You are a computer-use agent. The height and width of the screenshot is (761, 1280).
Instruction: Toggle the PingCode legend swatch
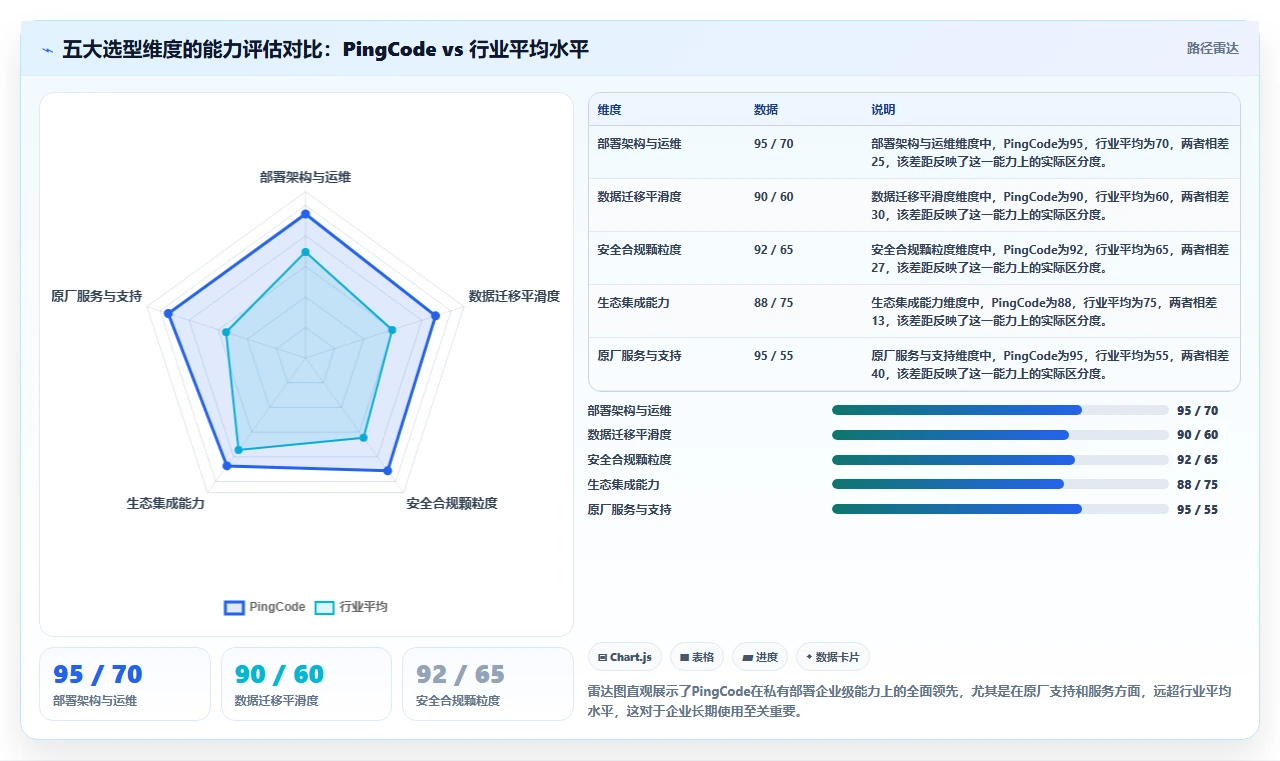pyautogui.click(x=234, y=607)
